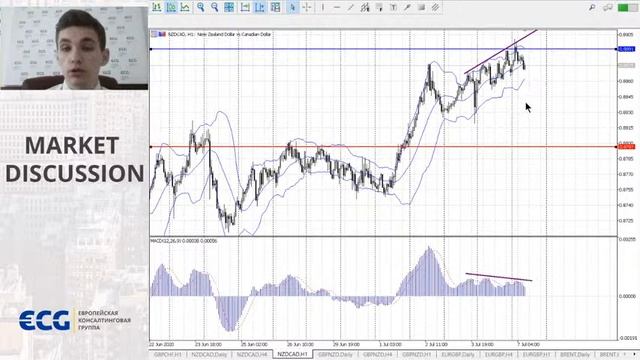Switch chart to line chart mode
This screenshot has width=640, height=360.
(x=185, y=7)
